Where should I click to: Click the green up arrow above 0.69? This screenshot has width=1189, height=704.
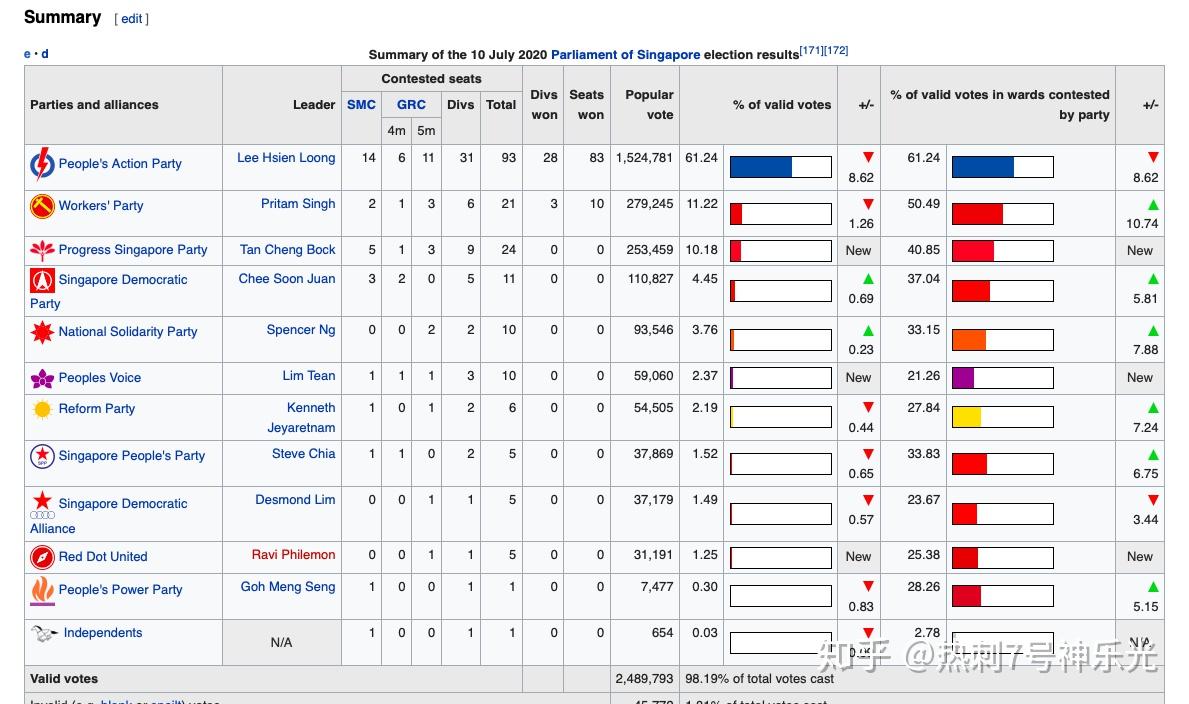click(868, 278)
